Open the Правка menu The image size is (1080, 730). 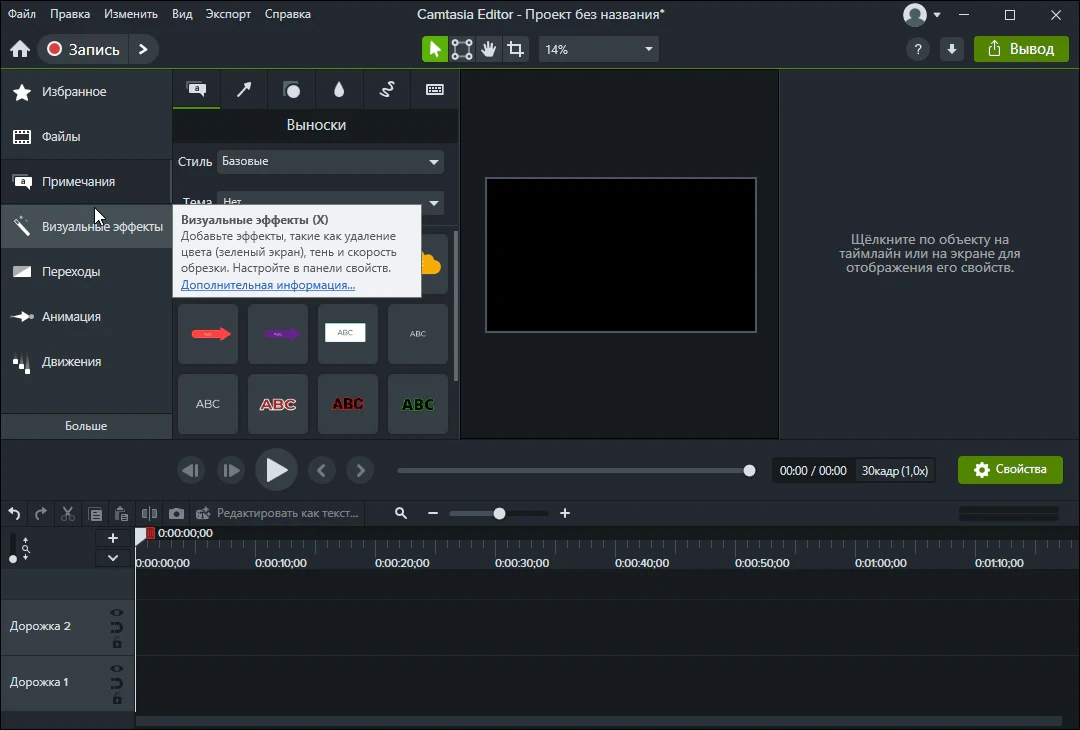click(70, 14)
